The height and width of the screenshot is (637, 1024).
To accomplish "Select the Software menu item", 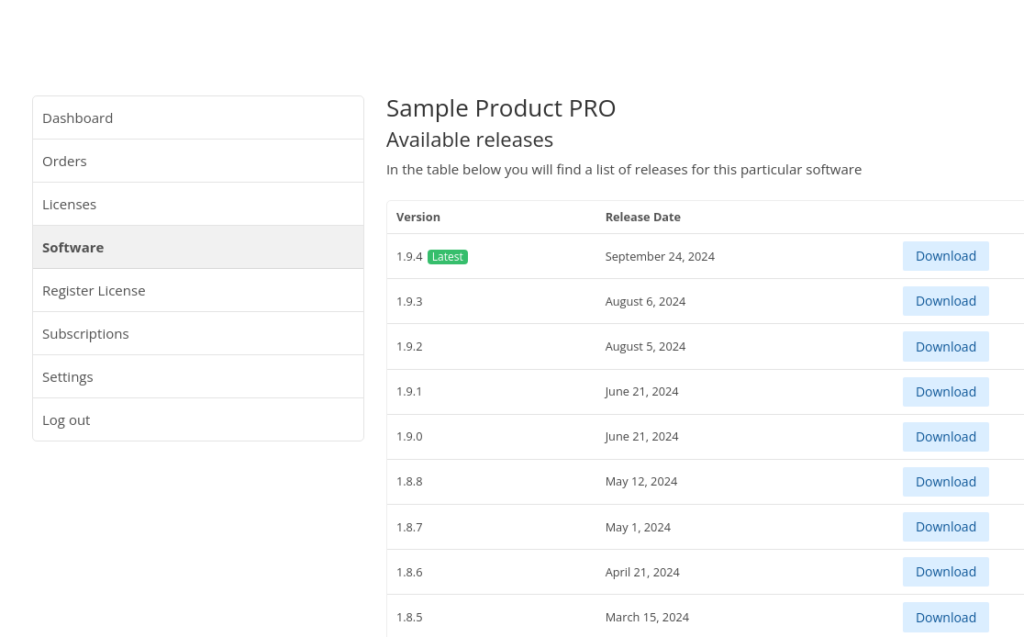I will point(73,247).
